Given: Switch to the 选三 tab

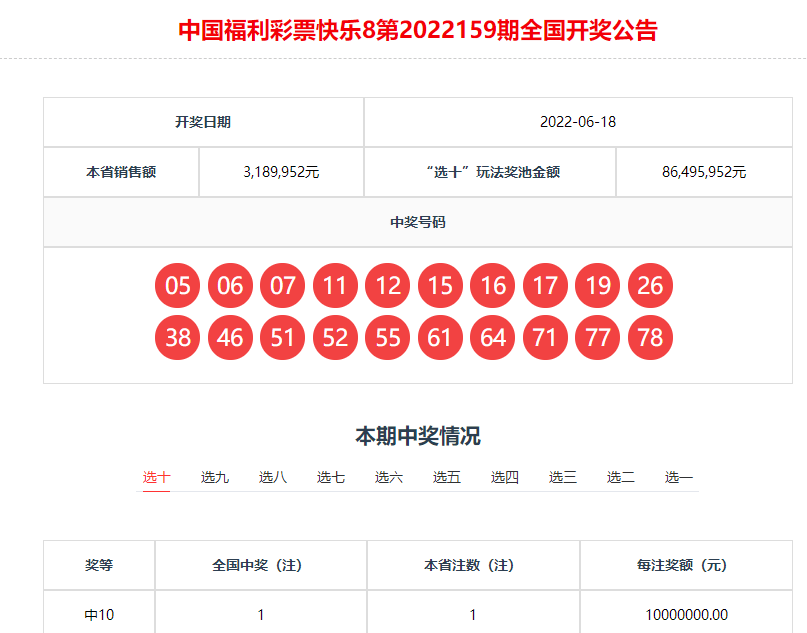Looking at the screenshot, I should (564, 477).
